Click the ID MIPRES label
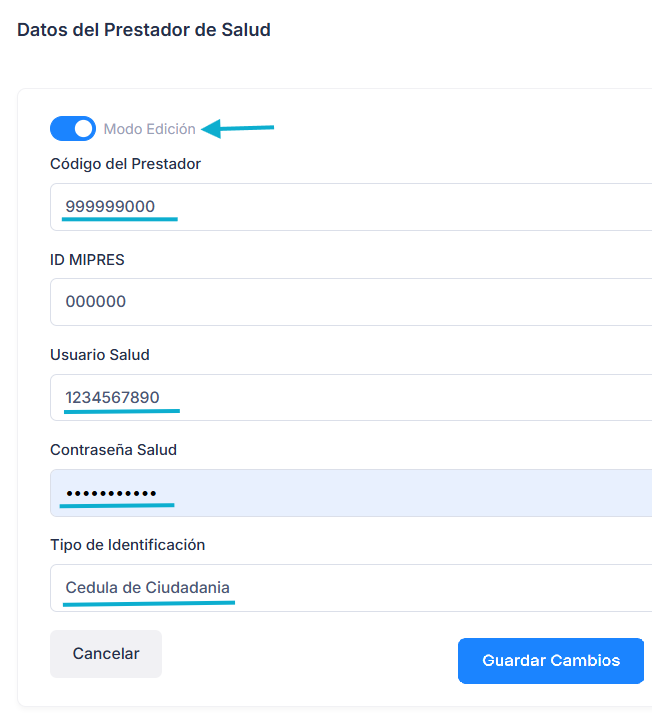Image resolution: width=652 pixels, height=719 pixels. click(87, 260)
